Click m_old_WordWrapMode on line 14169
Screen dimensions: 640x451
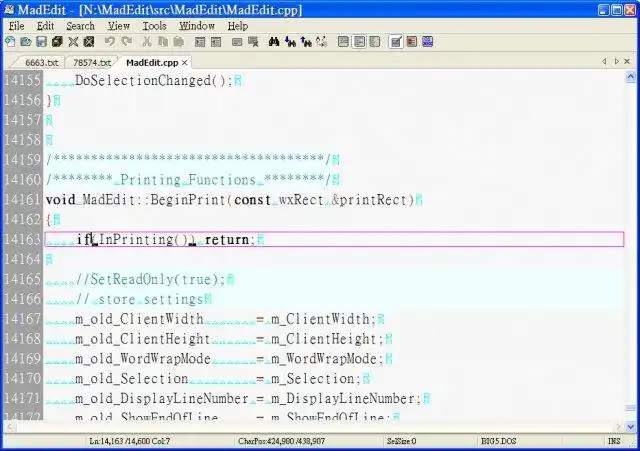[x=143, y=359]
